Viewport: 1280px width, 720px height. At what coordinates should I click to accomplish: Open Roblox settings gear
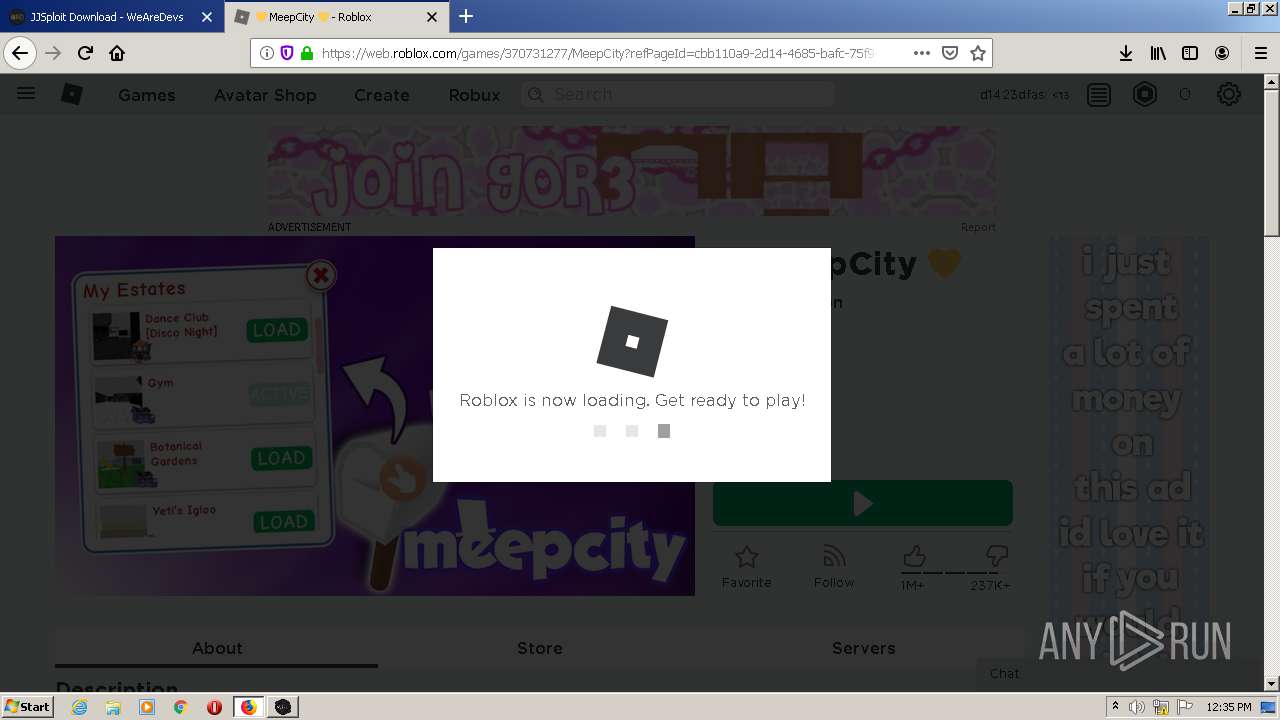click(1229, 94)
